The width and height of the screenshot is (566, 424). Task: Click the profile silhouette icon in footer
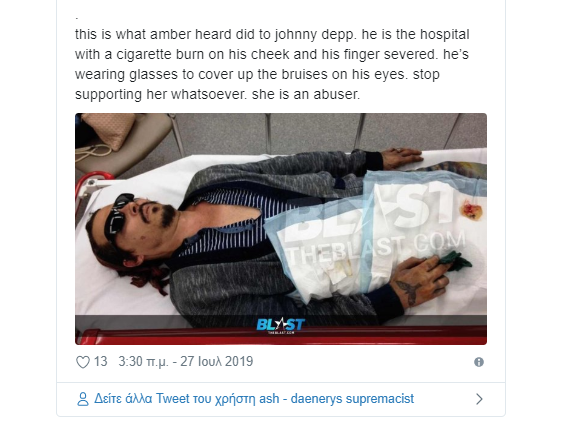[x=83, y=399]
